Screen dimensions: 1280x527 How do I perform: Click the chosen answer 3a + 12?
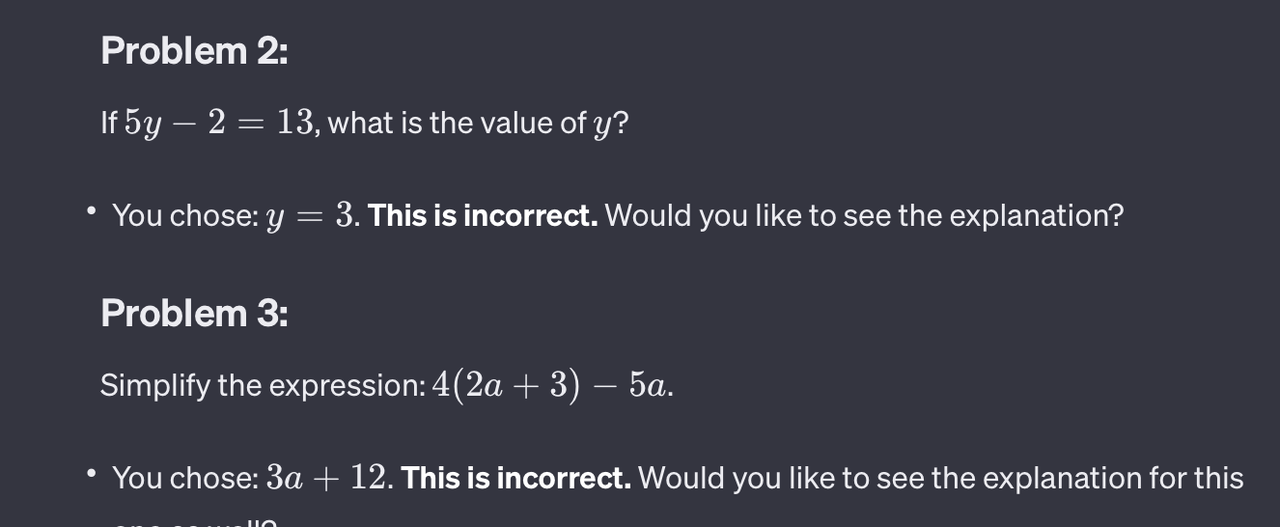[x=329, y=477]
